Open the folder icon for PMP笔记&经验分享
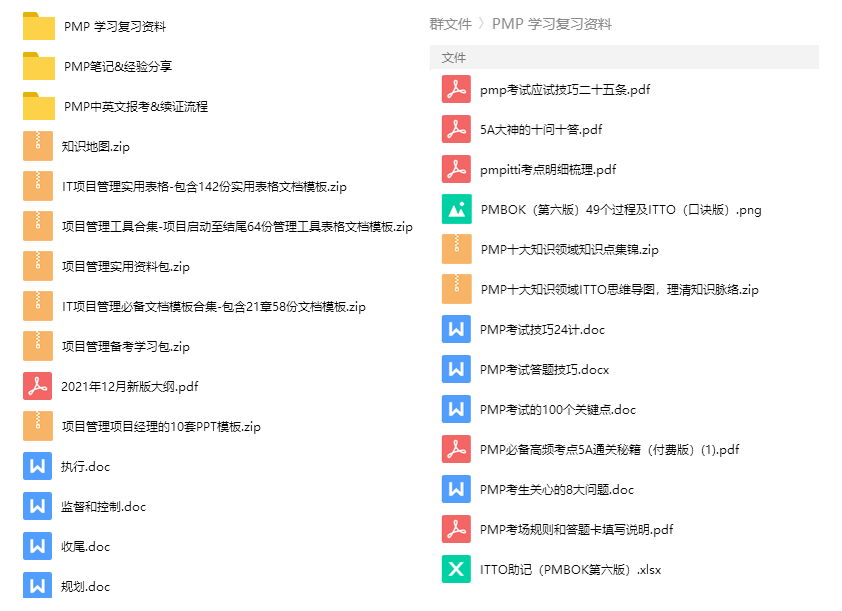The width and height of the screenshot is (842, 611). pyautogui.click(x=39, y=66)
